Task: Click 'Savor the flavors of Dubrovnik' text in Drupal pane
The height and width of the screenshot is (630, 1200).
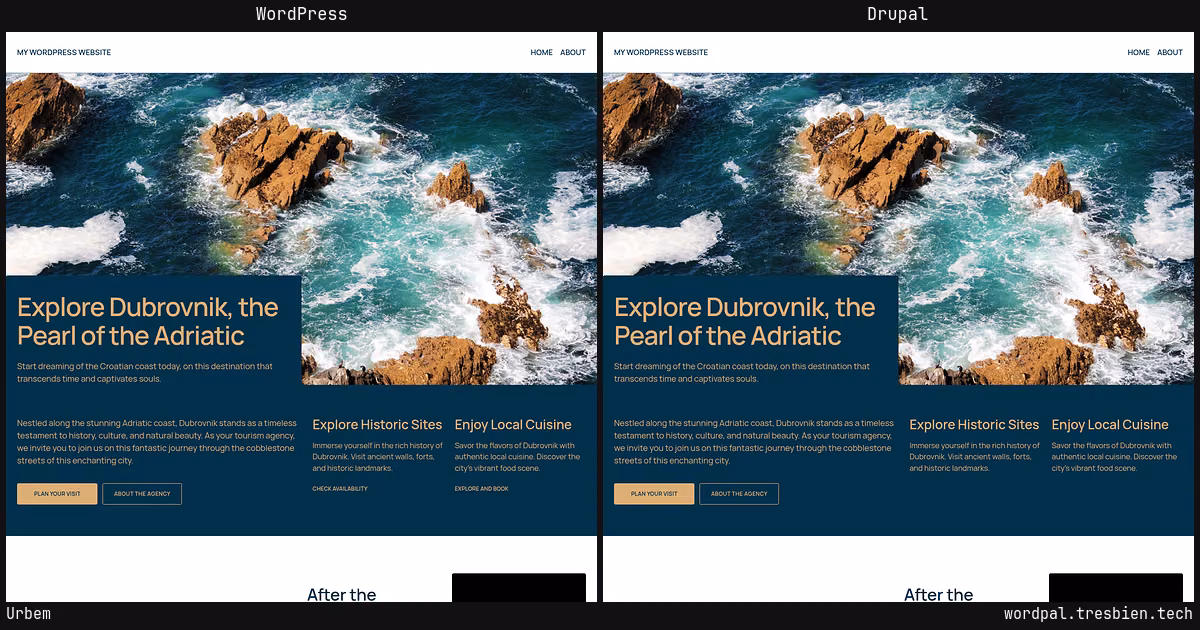Action: 1114,457
